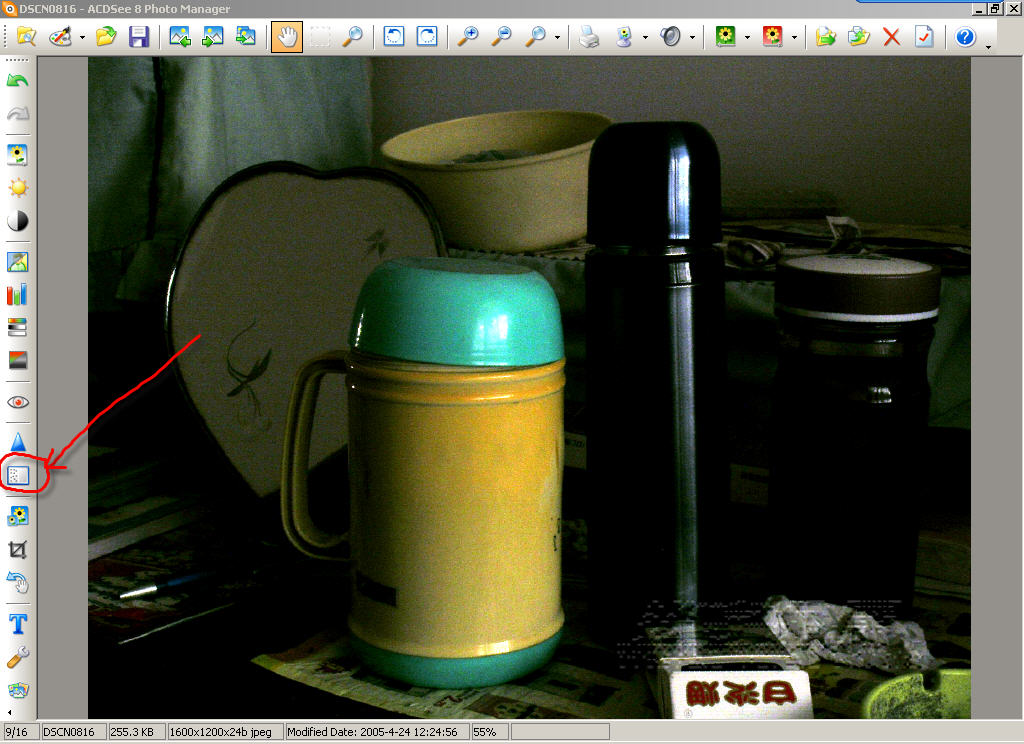
Task: Select the Crop tool
Action: pyautogui.click(x=18, y=549)
